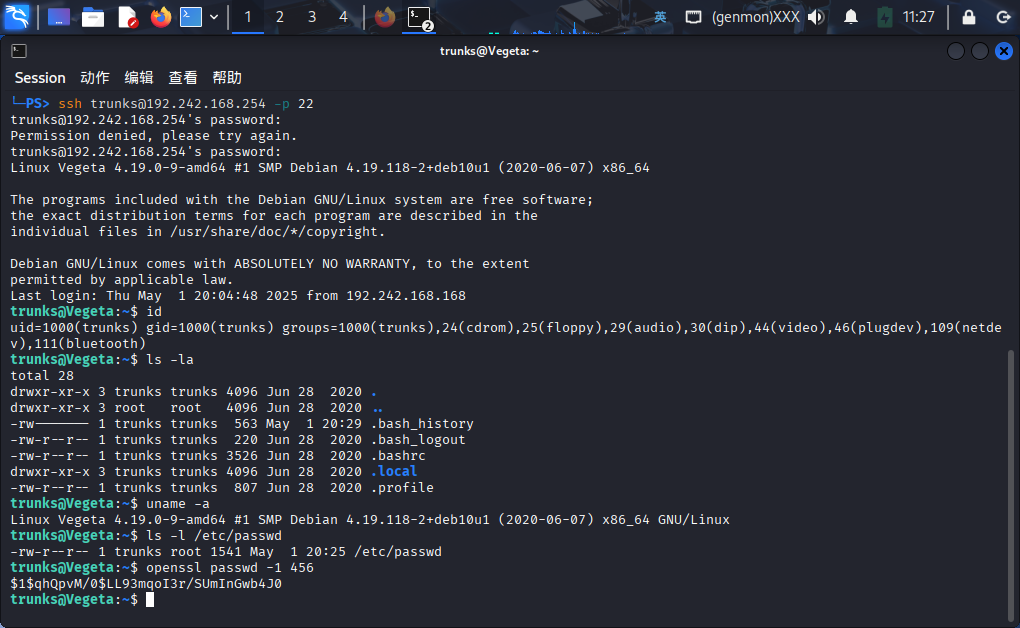Click window title 'trunks@Vegeta: ~'
1020x628 pixels.
(x=489, y=51)
